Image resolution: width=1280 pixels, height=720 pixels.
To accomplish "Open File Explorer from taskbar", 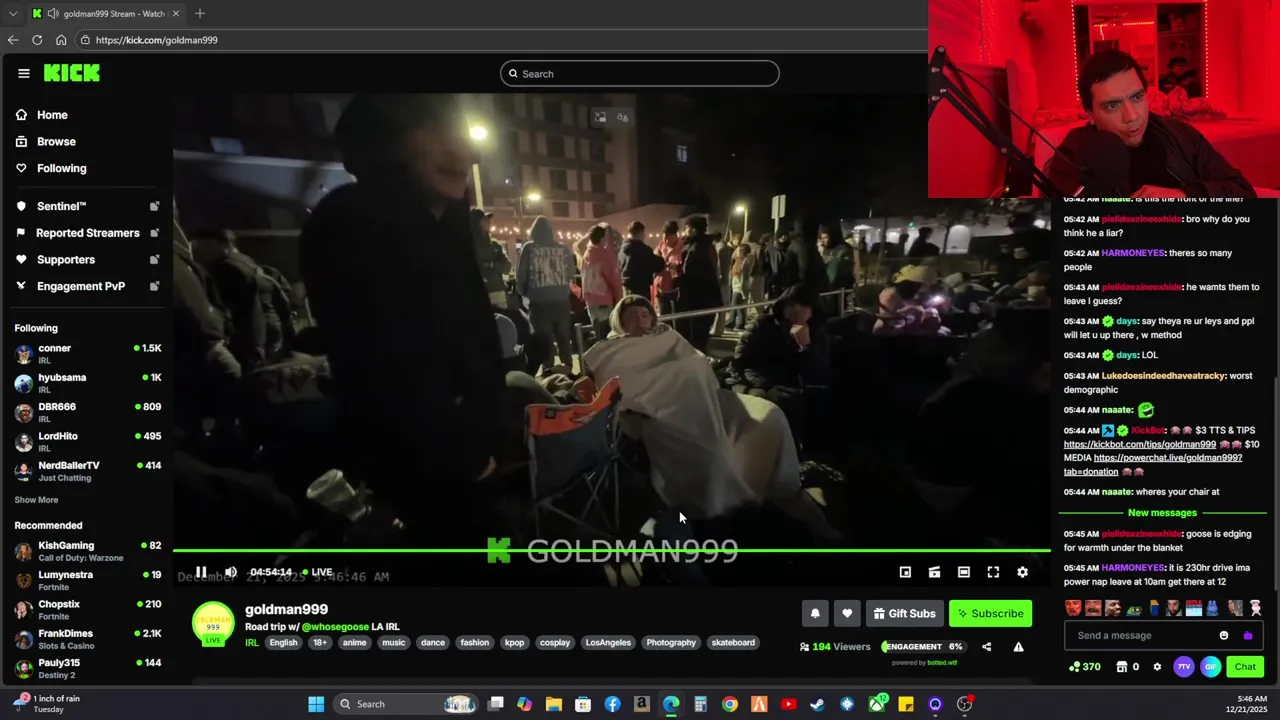I will click(553, 704).
